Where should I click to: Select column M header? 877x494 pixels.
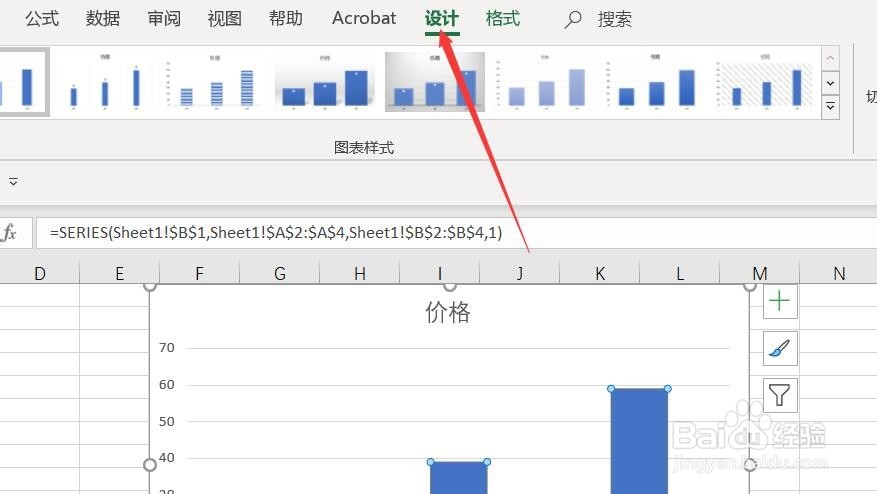click(760, 274)
